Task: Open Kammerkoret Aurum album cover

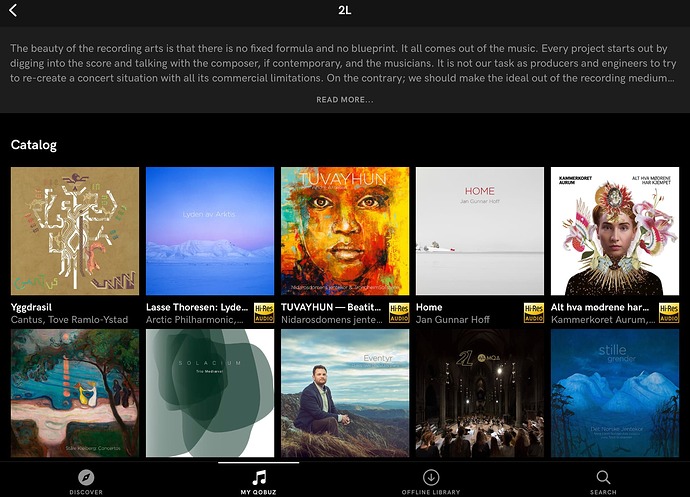Action: click(x=615, y=231)
